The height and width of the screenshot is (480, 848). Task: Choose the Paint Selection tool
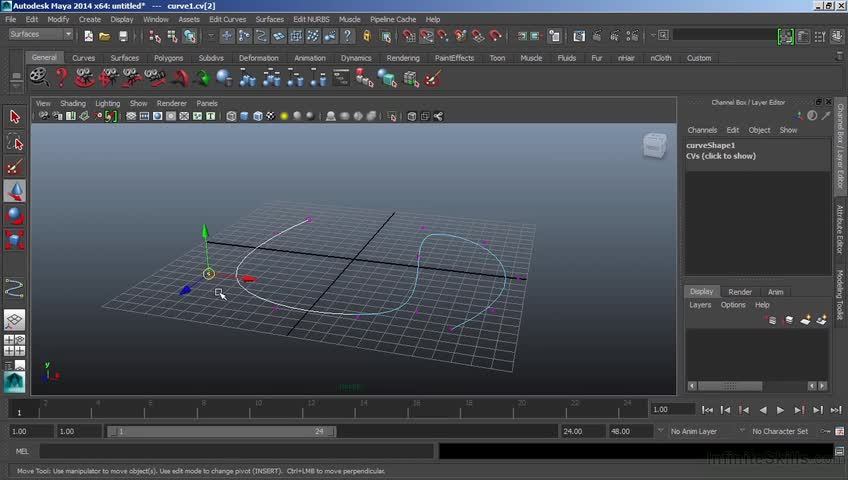pyautogui.click(x=14, y=167)
